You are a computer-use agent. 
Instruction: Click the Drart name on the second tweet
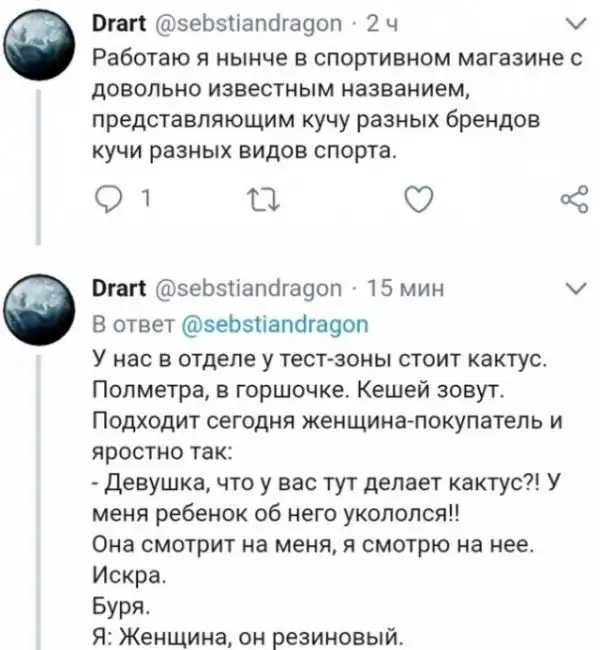click(x=114, y=291)
